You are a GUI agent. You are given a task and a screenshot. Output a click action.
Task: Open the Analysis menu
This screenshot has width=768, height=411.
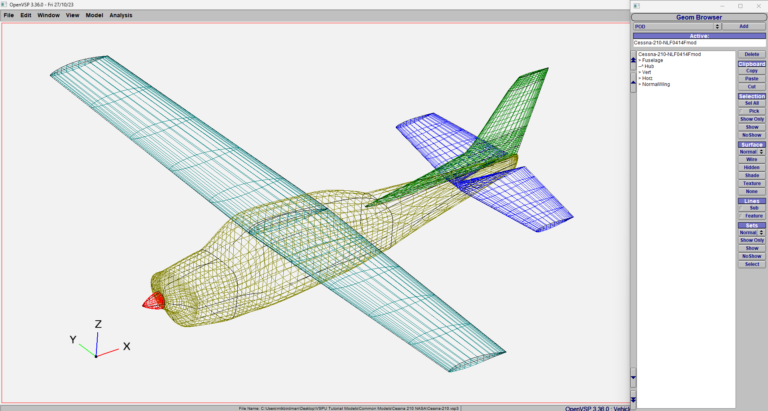[120, 15]
